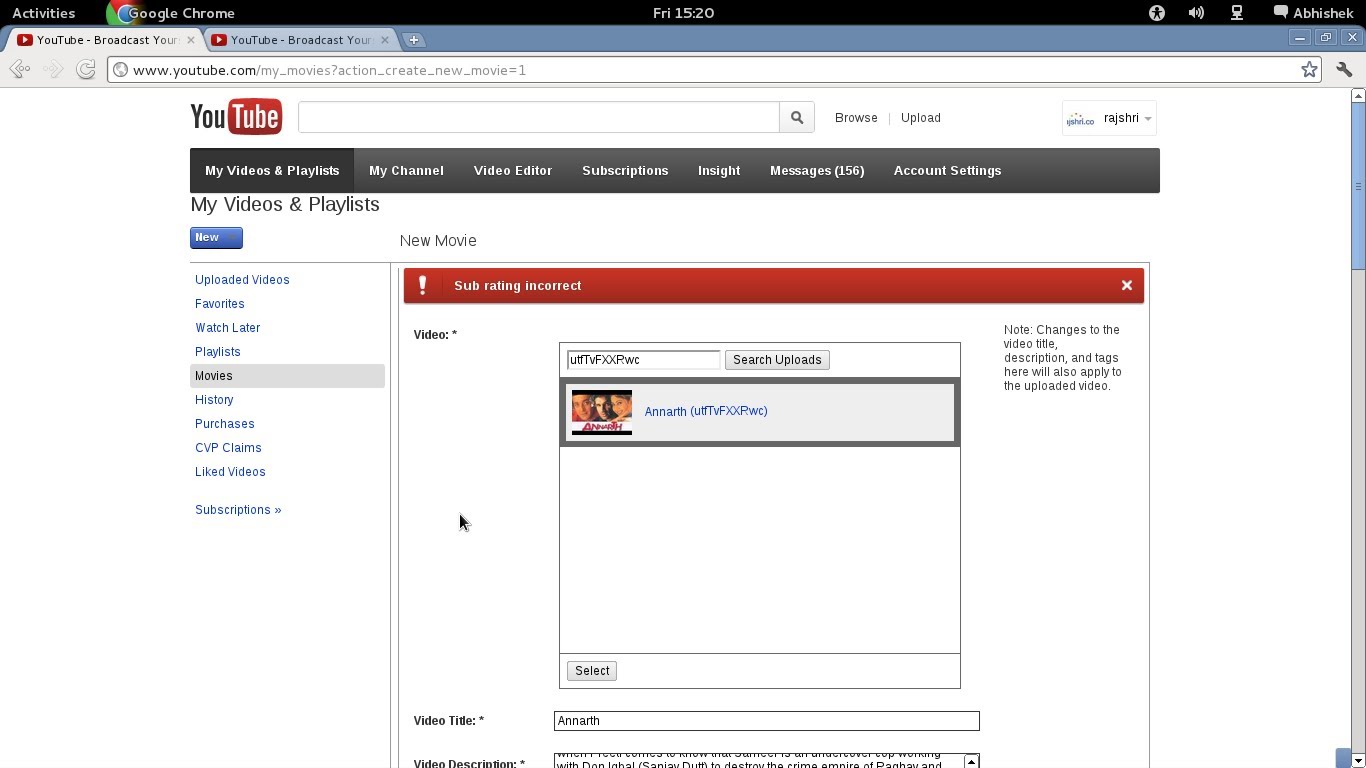The width and height of the screenshot is (1366, 768).
Task: Dismiss the Sub rating incorrect error banner
Action: 1127,285
